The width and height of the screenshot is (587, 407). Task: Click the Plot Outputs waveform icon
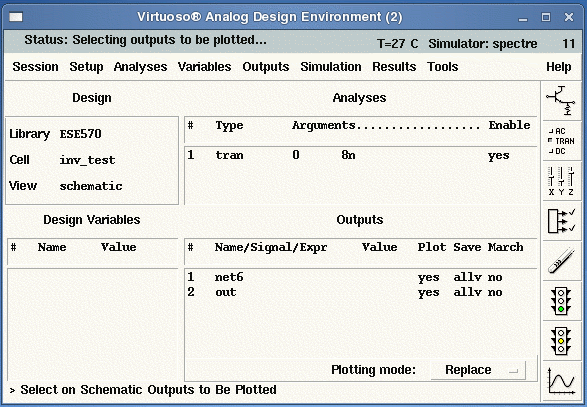pyautogui.click(x=560, y=381)
